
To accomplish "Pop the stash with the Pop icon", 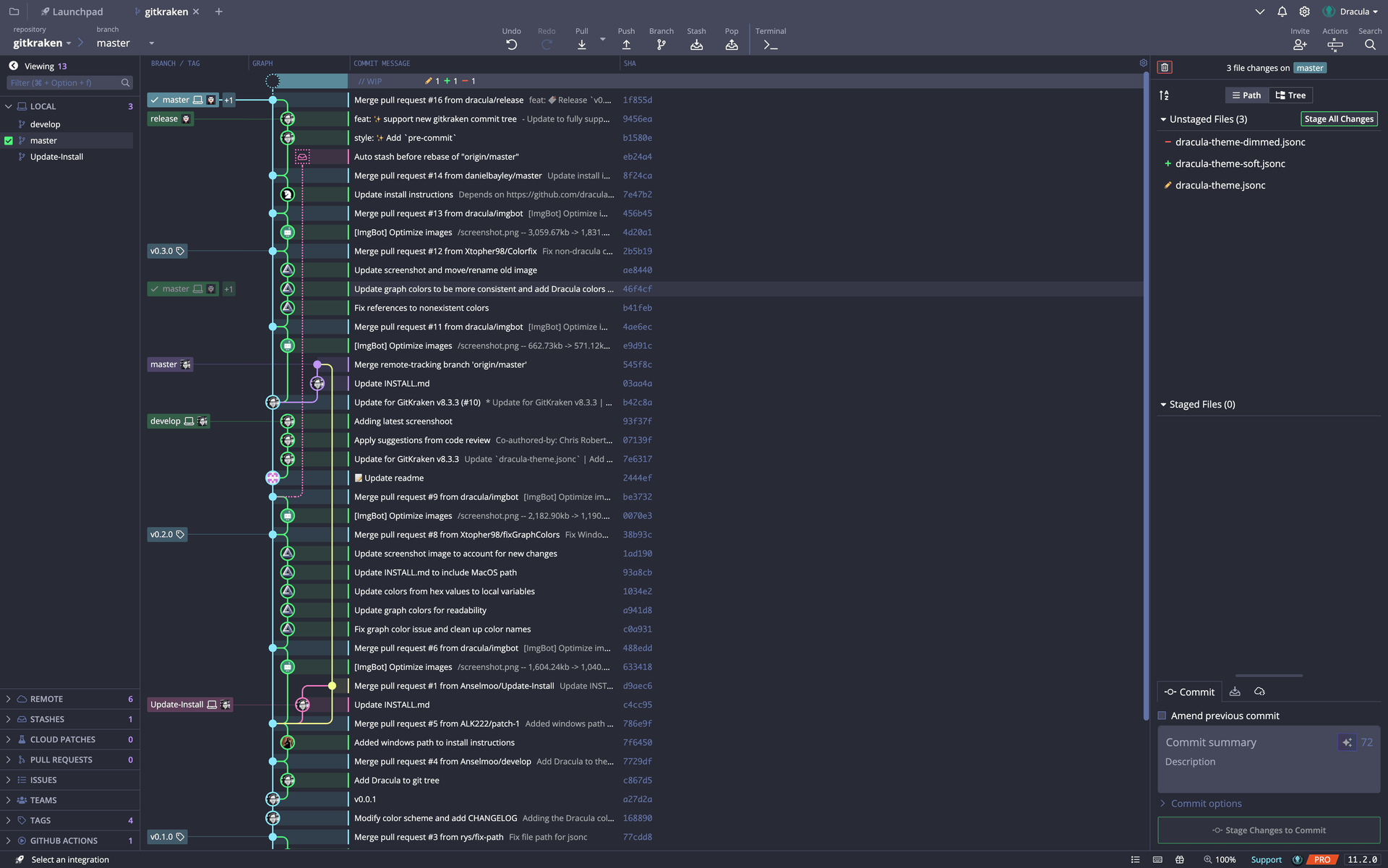I will click(732, 44).
